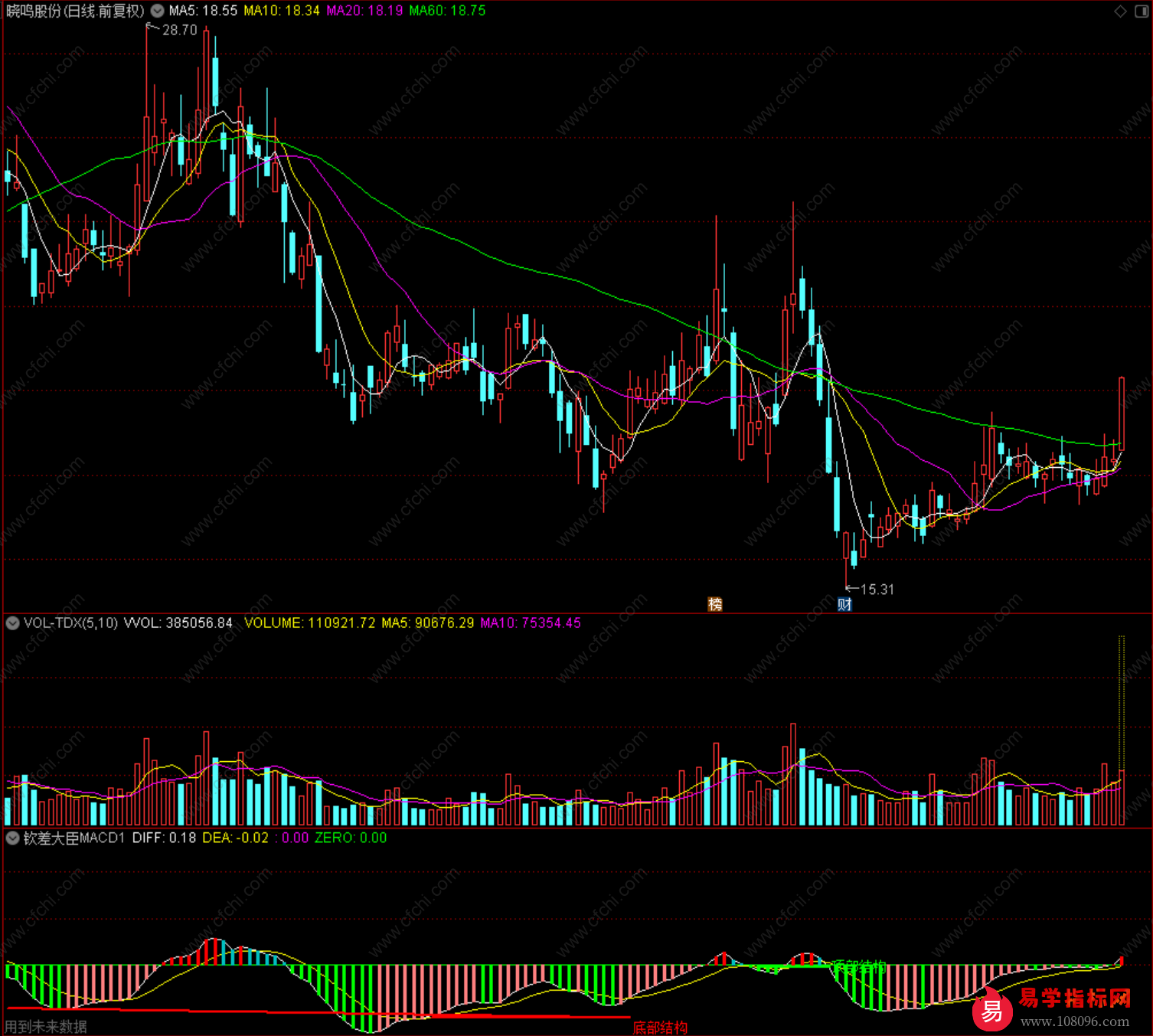Expand the VOL-TDX indicator dropdown arrow
The width and height of the screenshot is (1153, 1036).
(12, 623)
